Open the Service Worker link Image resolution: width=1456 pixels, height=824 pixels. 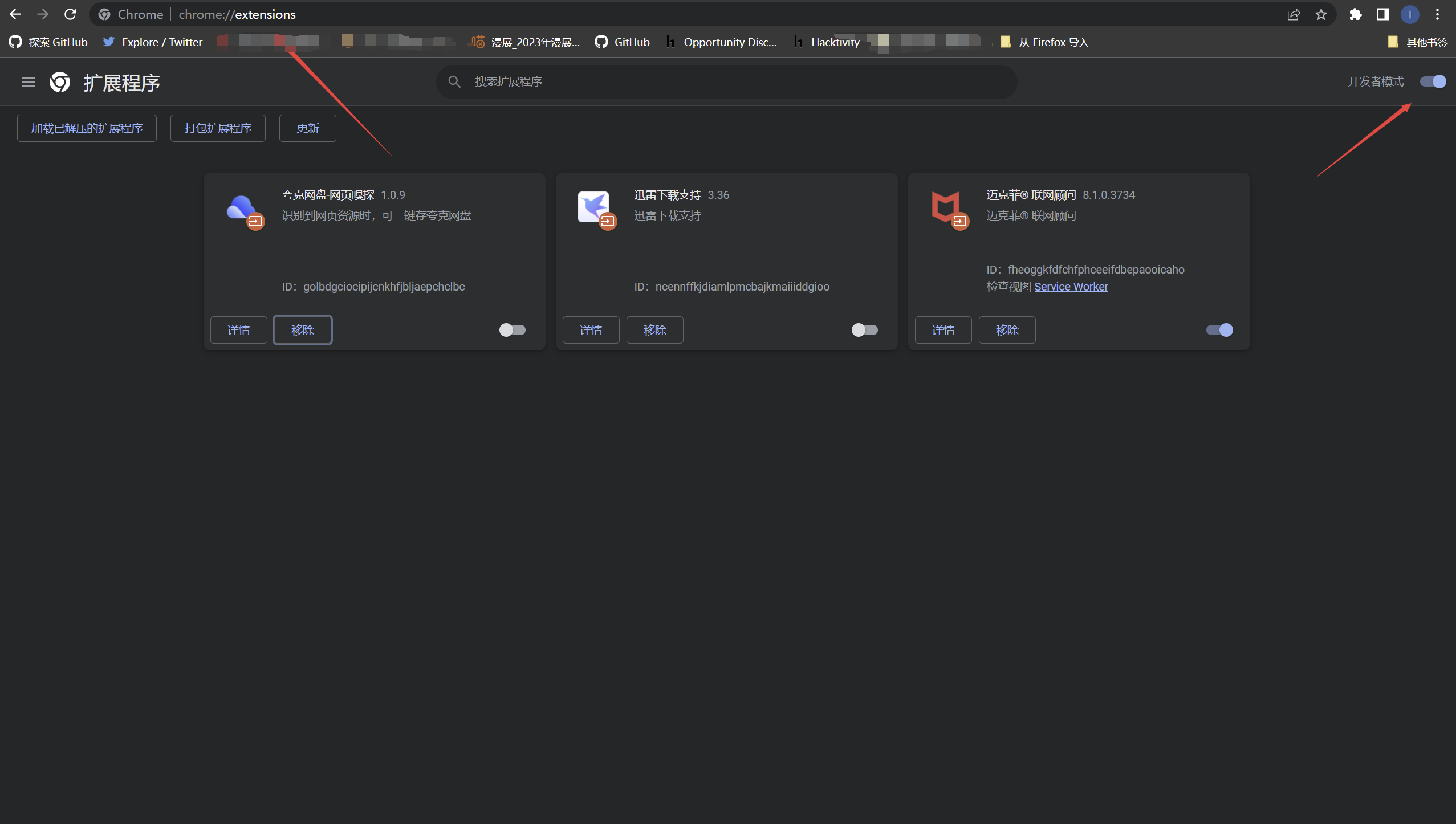click(x=1071, y=287)
